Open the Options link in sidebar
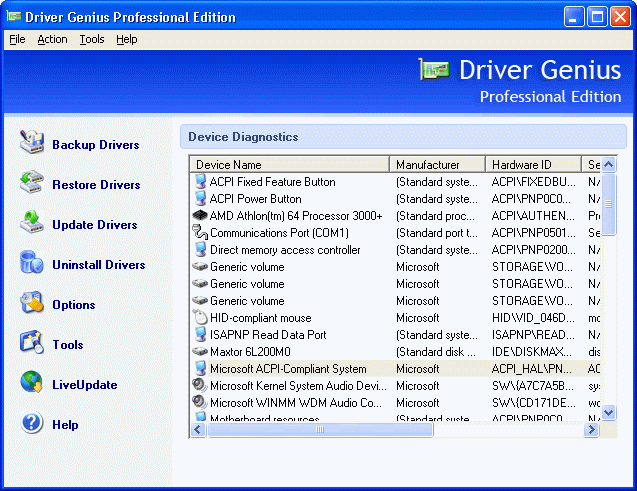Viewport: 637px width, 491px height. pyautogui.click(x=74, y=305)
